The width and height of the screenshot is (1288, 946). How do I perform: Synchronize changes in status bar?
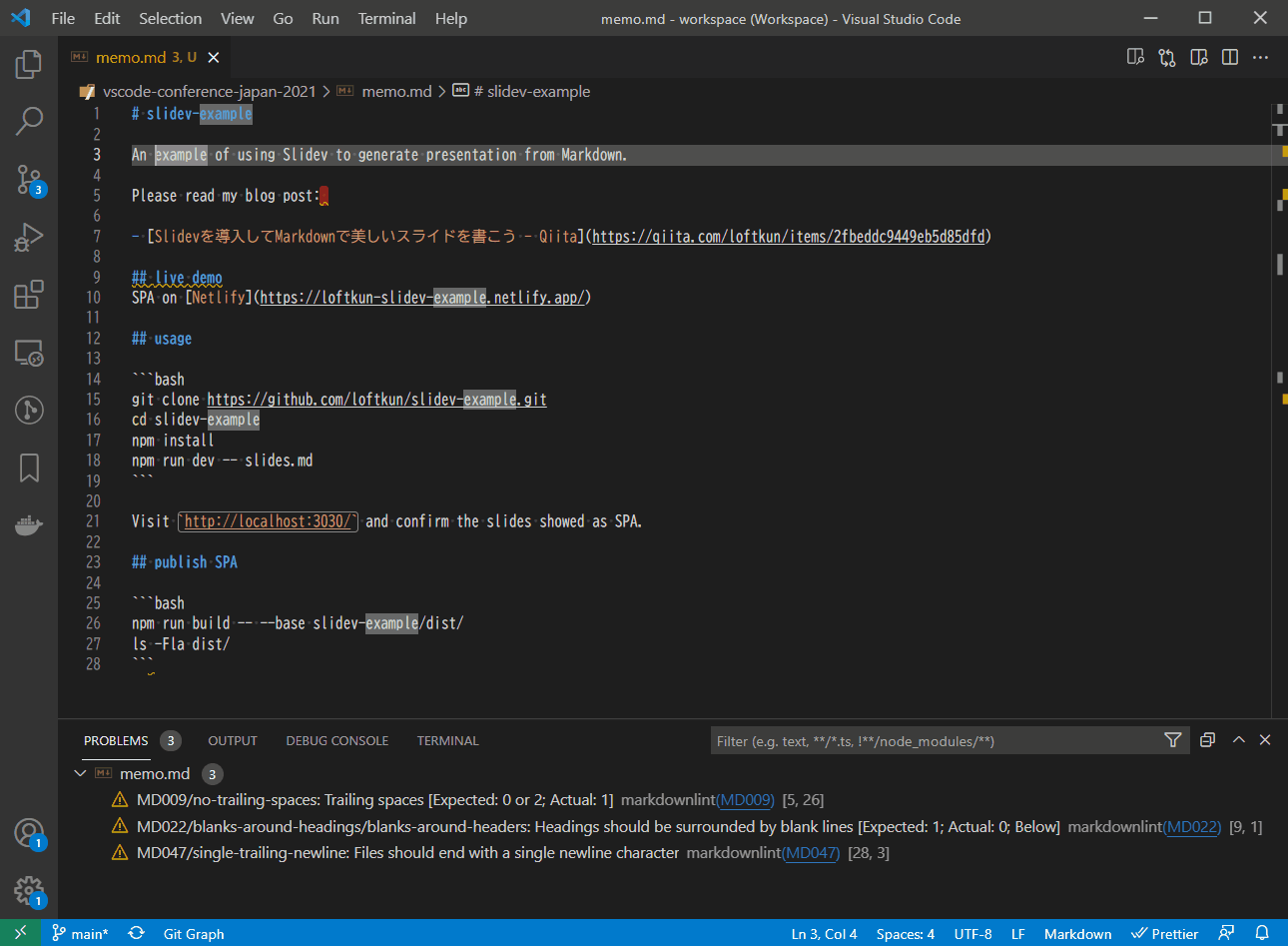pos(137,933)
